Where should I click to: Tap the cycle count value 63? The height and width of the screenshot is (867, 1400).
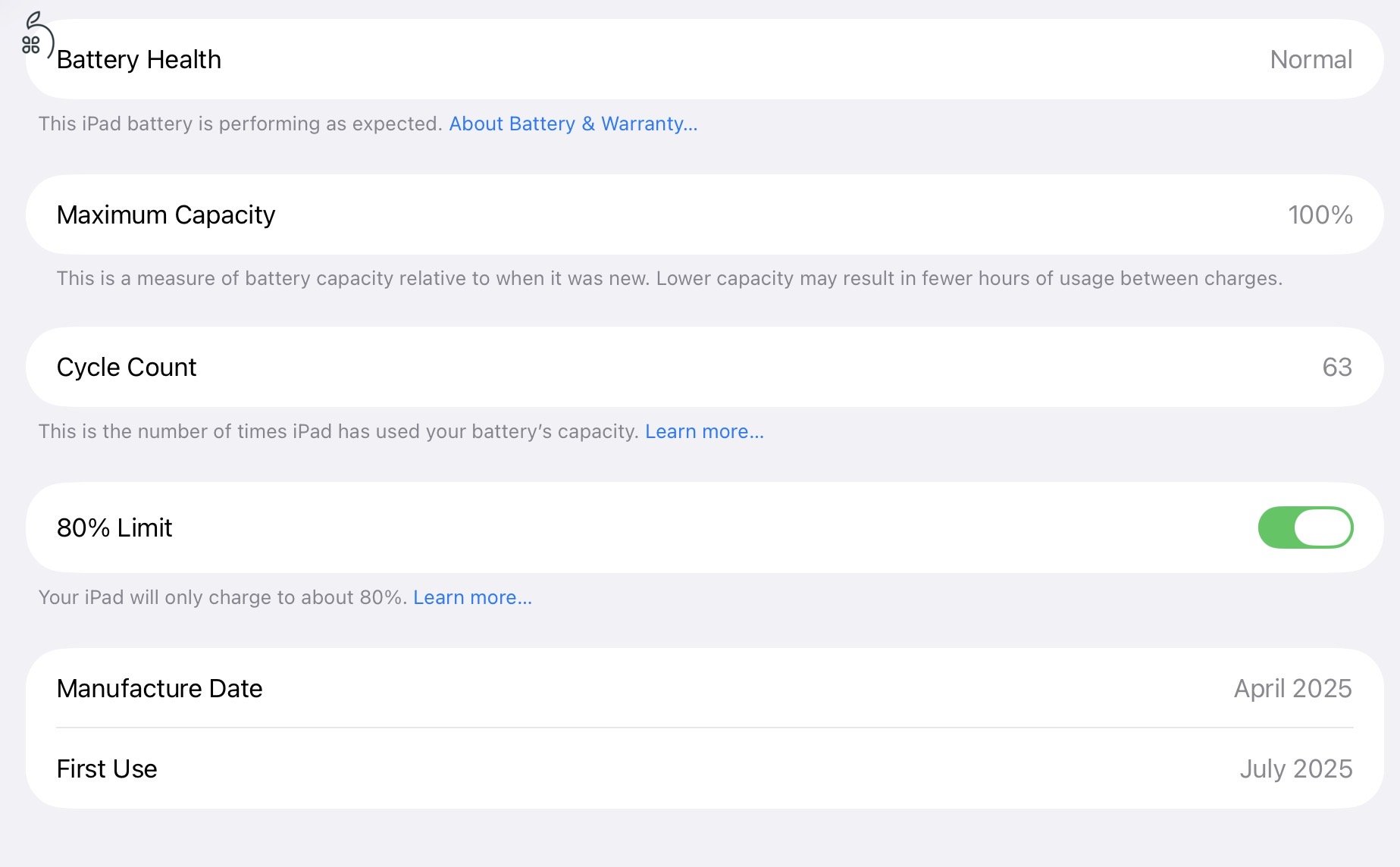(1337, 367)
